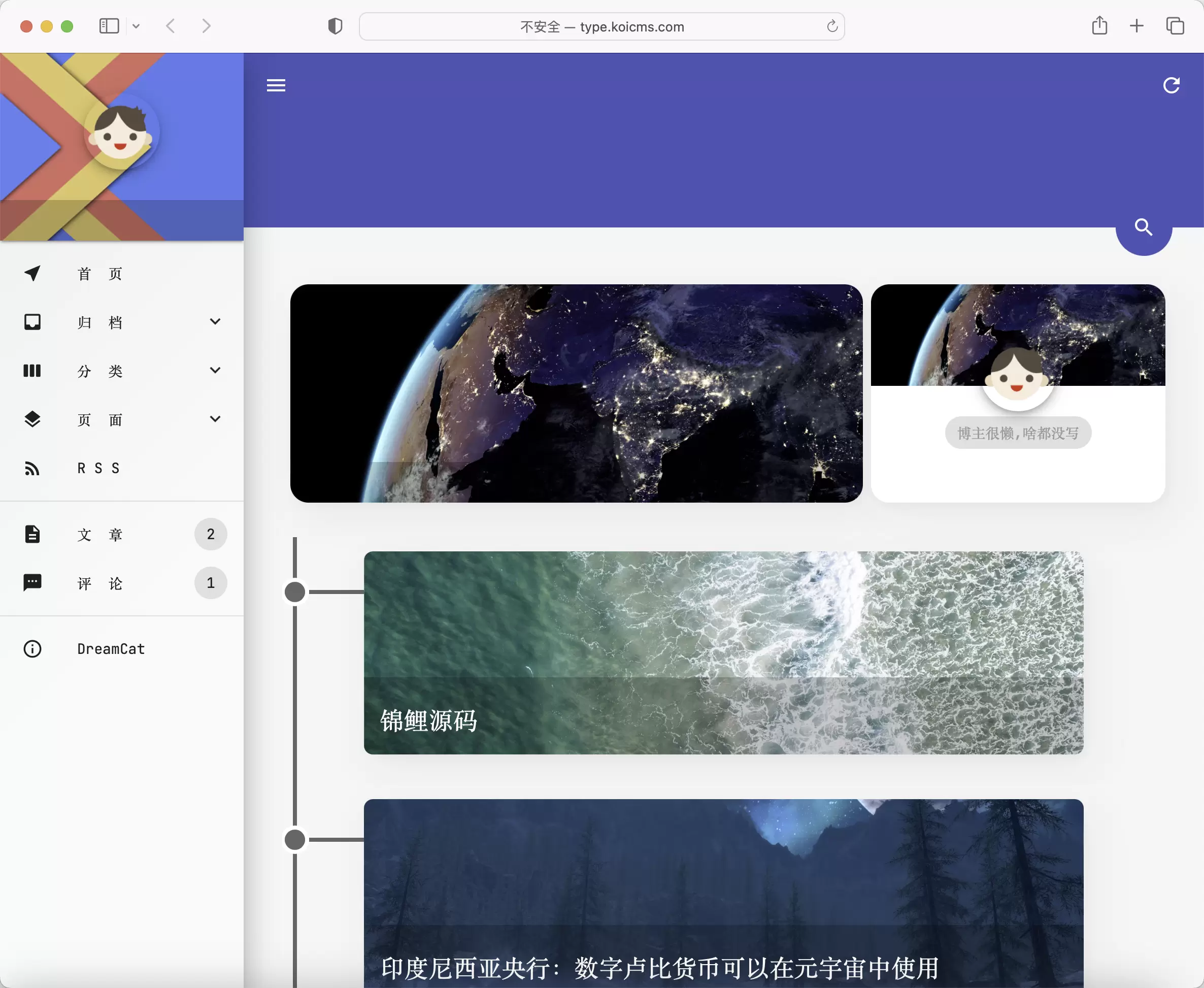Open R S S menu item
Screen dimensions: 1204x988
[121, 469]
